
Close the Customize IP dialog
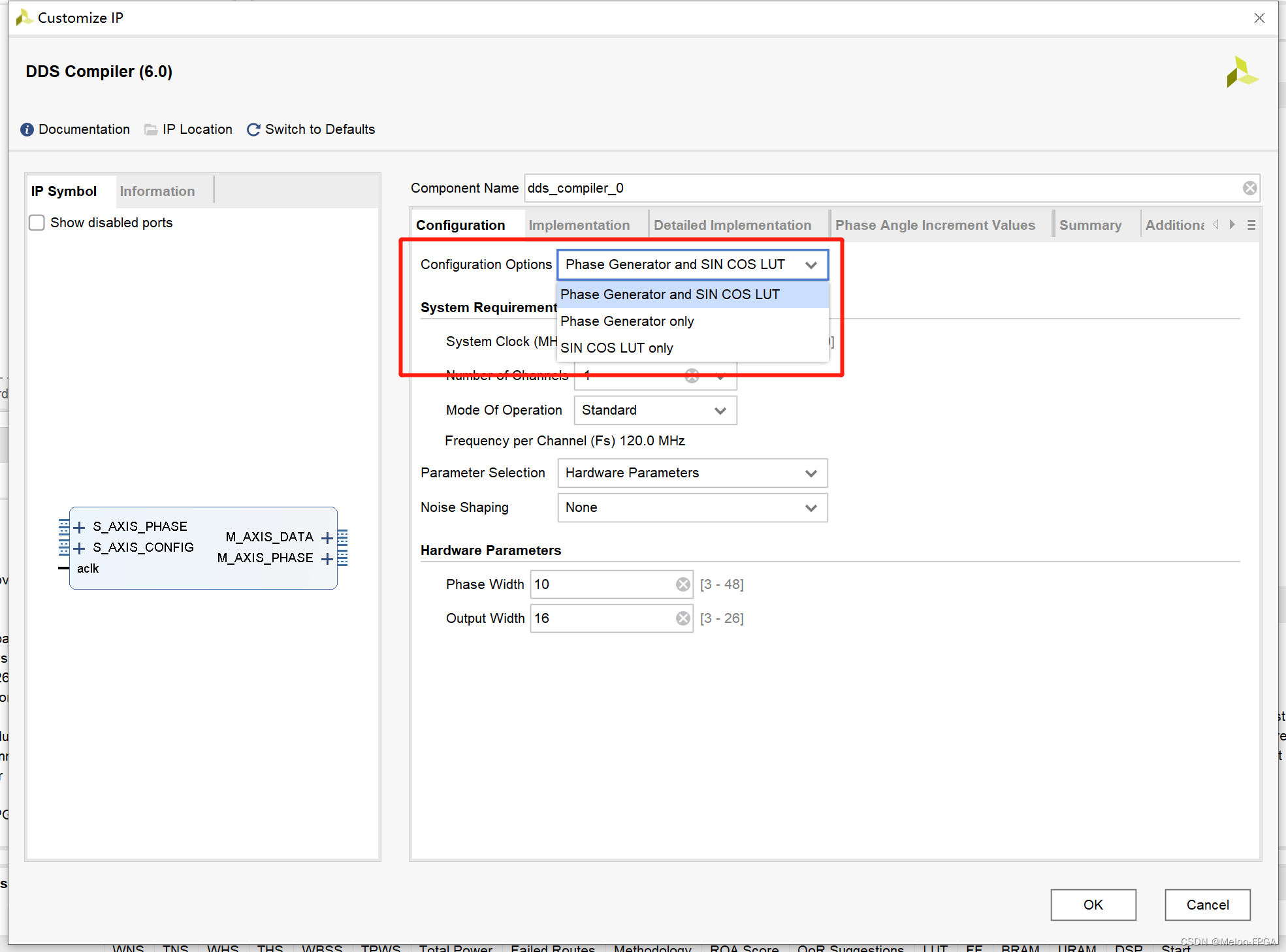1259,18
